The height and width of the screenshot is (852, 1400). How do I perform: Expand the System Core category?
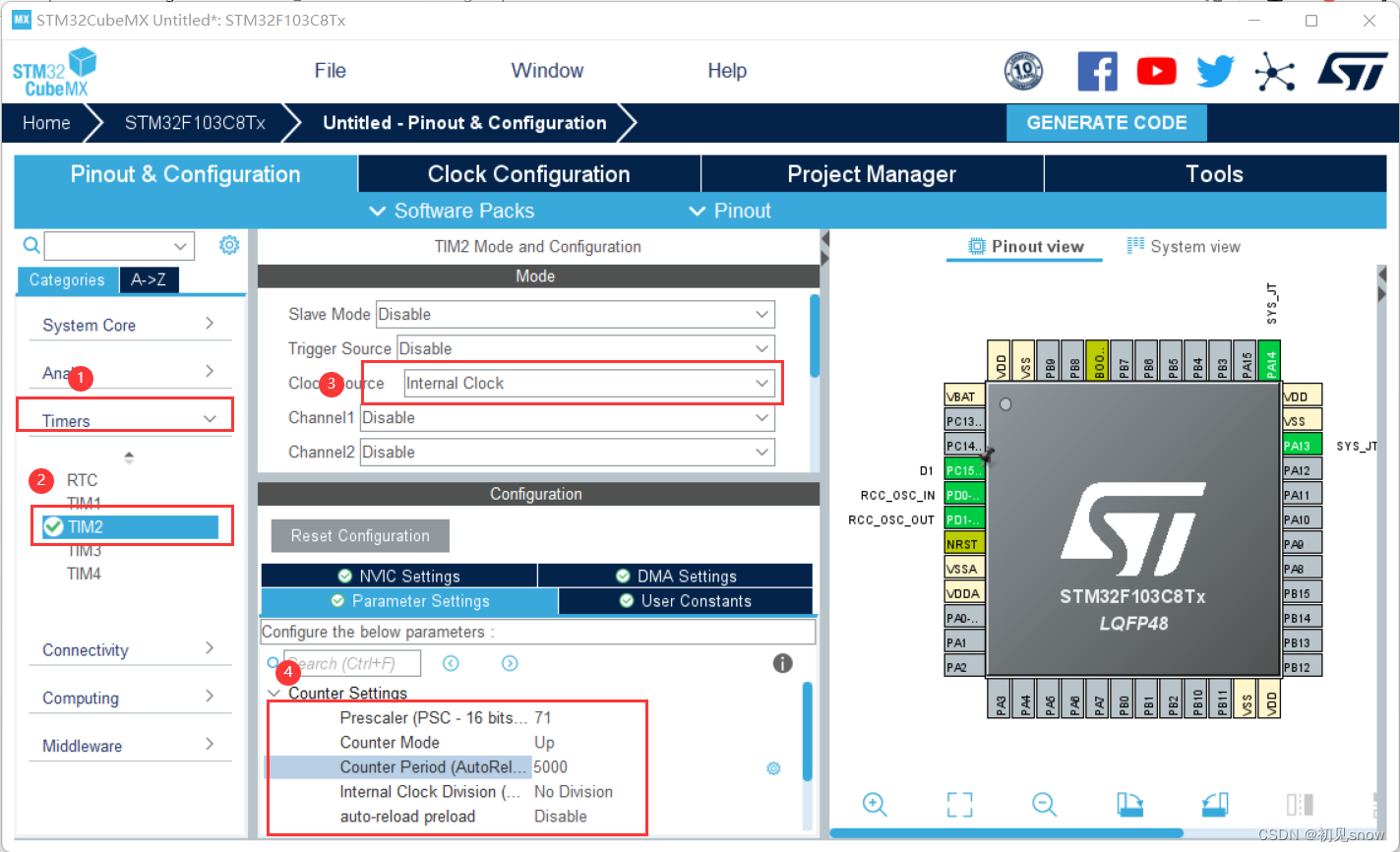(x=129, y=325)
